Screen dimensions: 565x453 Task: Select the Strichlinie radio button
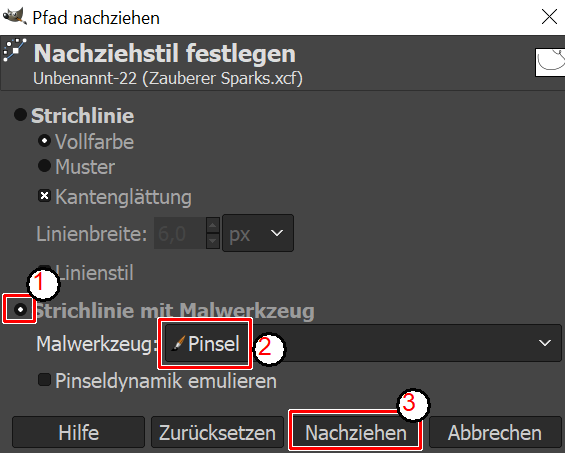[x=20, y=115]
